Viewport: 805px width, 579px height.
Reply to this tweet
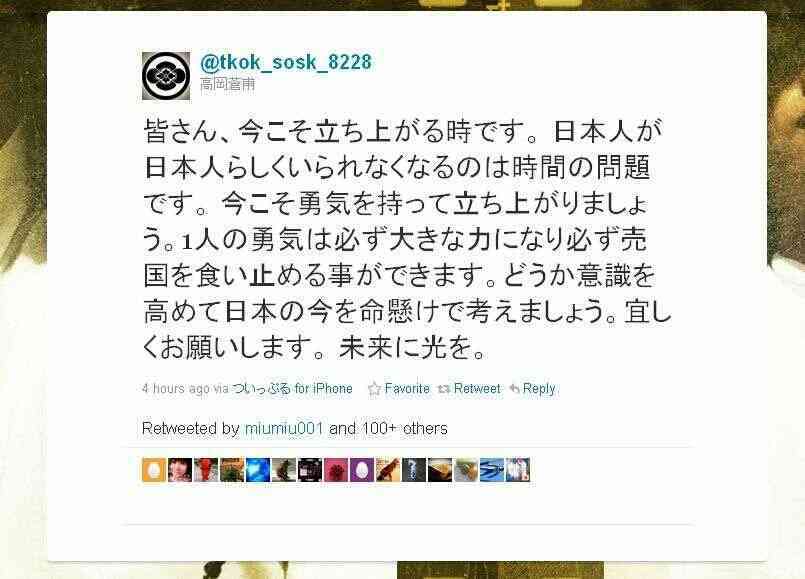pos(539,389)
